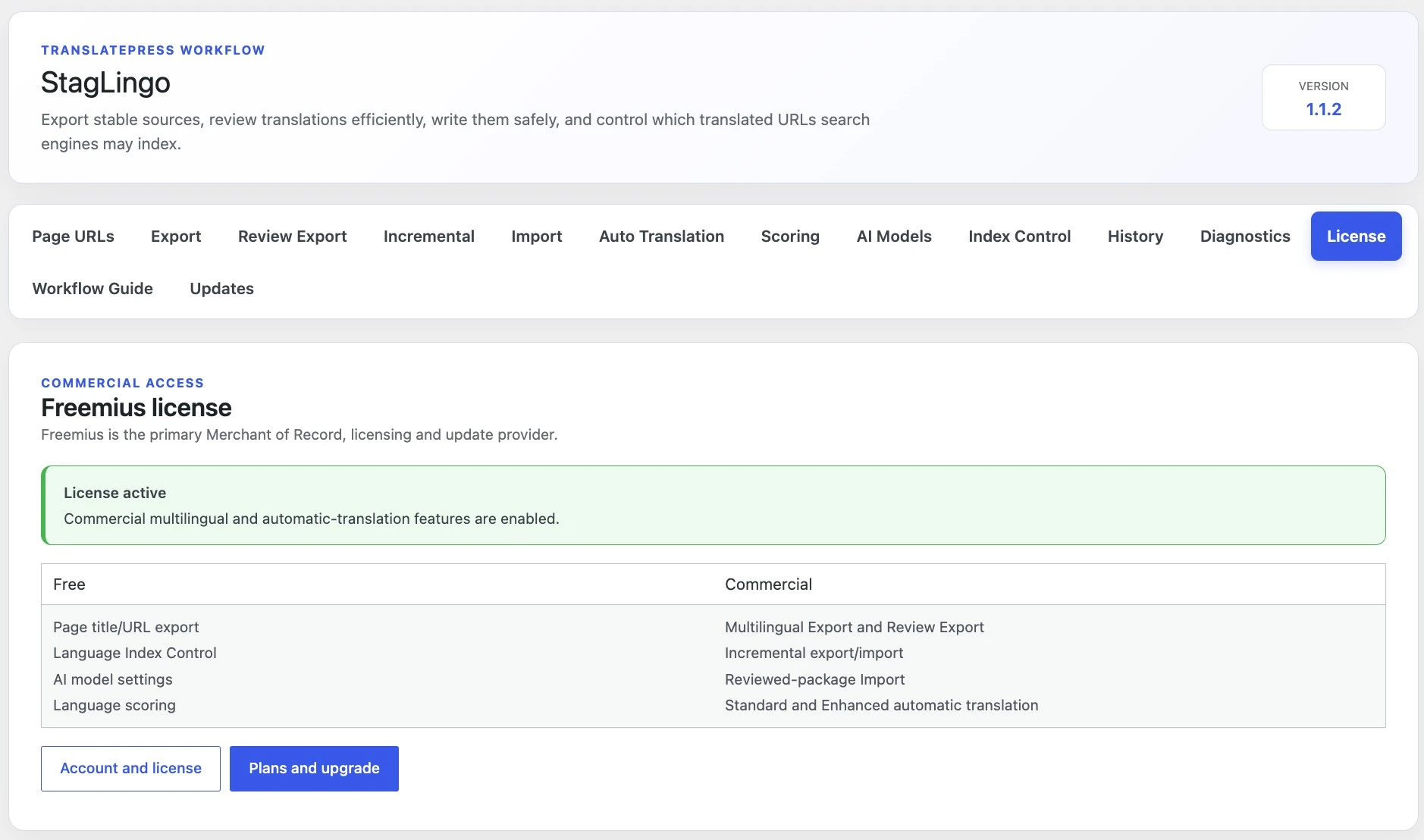The width and height of the screenshot is (1424, 840).
Task: Open the AI Models tab
Action: click(x=894, y=237)
